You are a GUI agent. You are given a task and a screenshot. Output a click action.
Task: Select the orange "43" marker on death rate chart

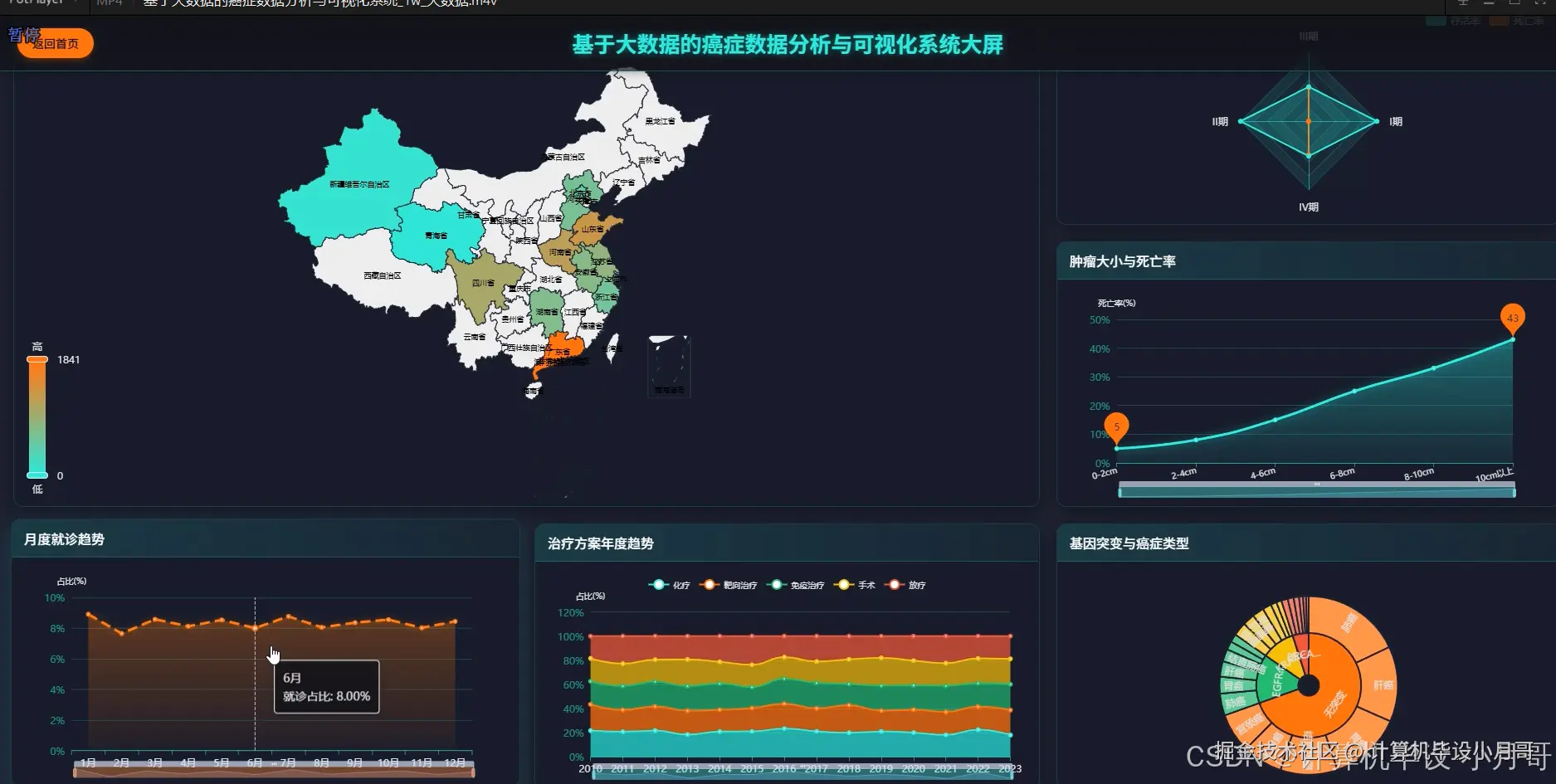pos(1513,319)
